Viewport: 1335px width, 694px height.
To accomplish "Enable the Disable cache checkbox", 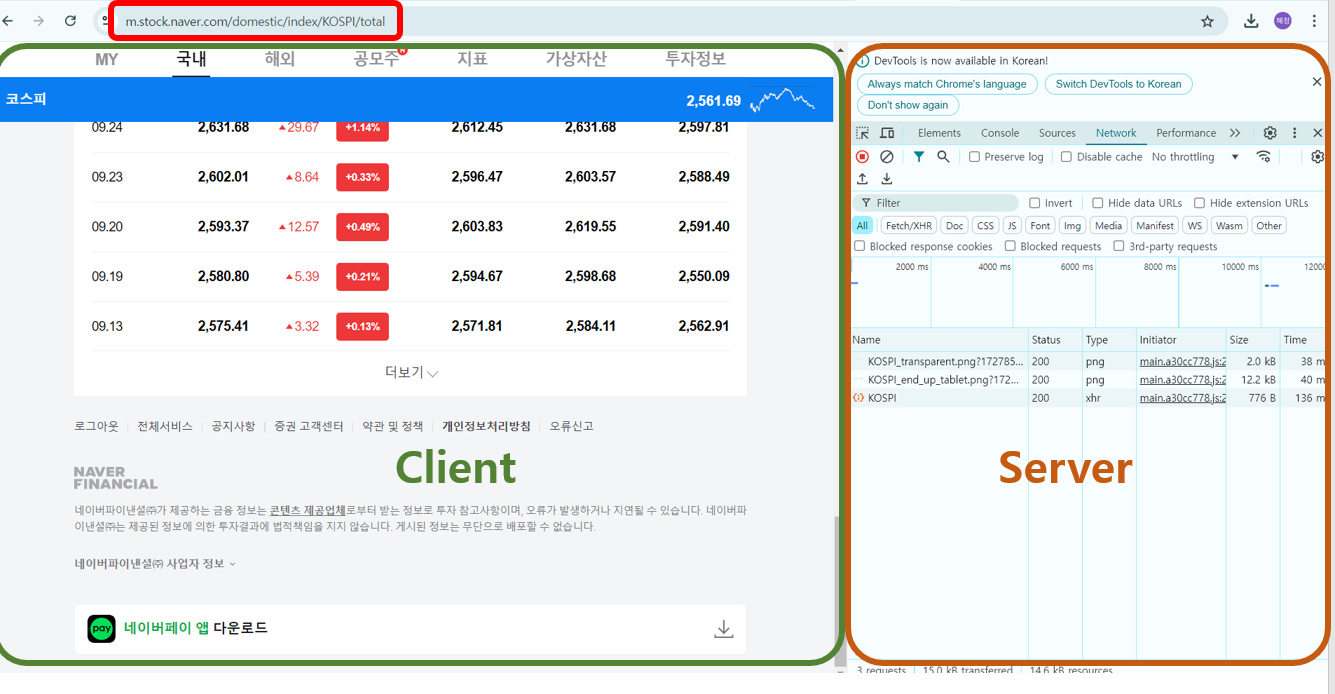I will 1066,157.
